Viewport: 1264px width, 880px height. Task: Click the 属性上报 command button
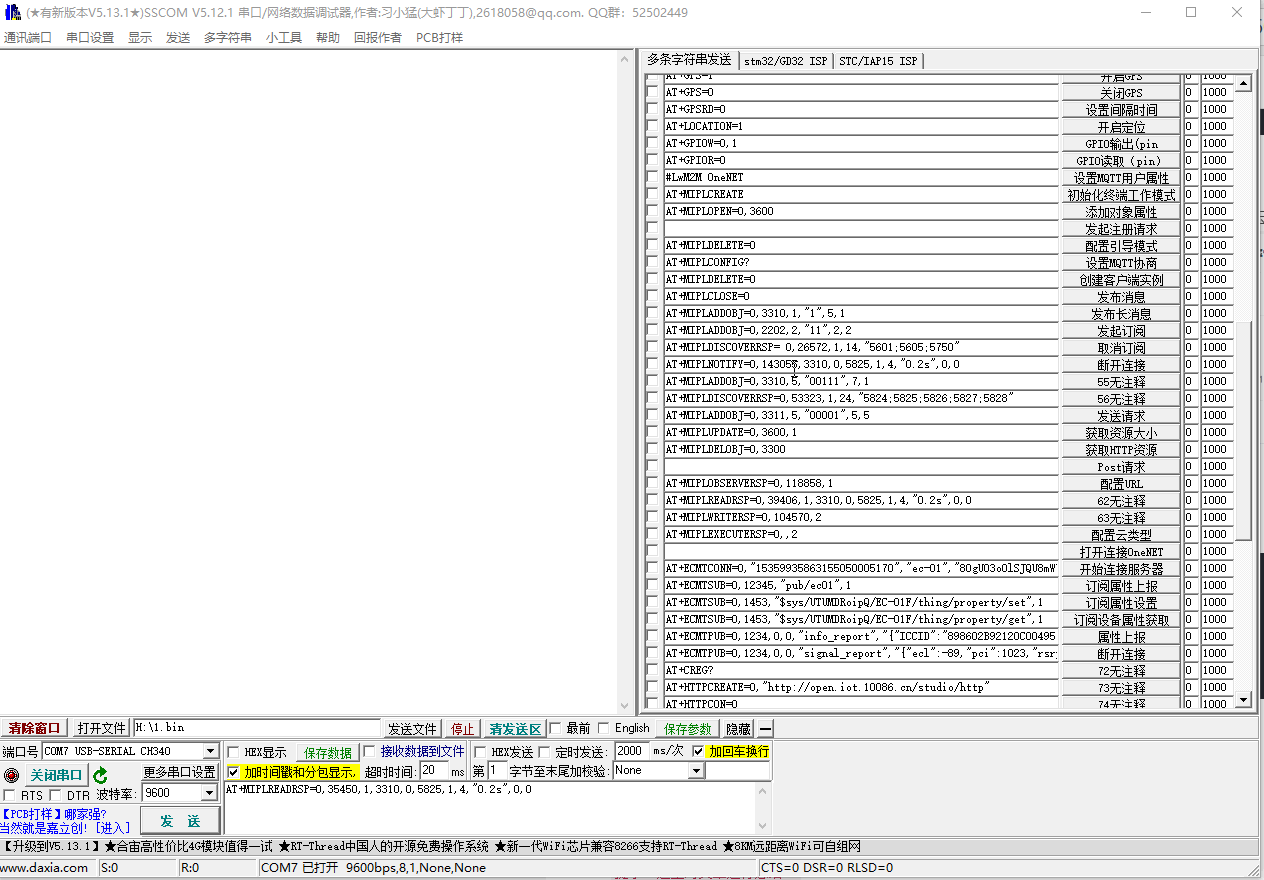tap(1121, 637)
